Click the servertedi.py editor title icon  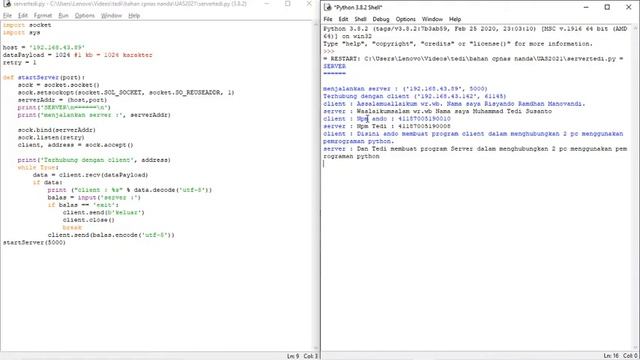tap(7, 4)
